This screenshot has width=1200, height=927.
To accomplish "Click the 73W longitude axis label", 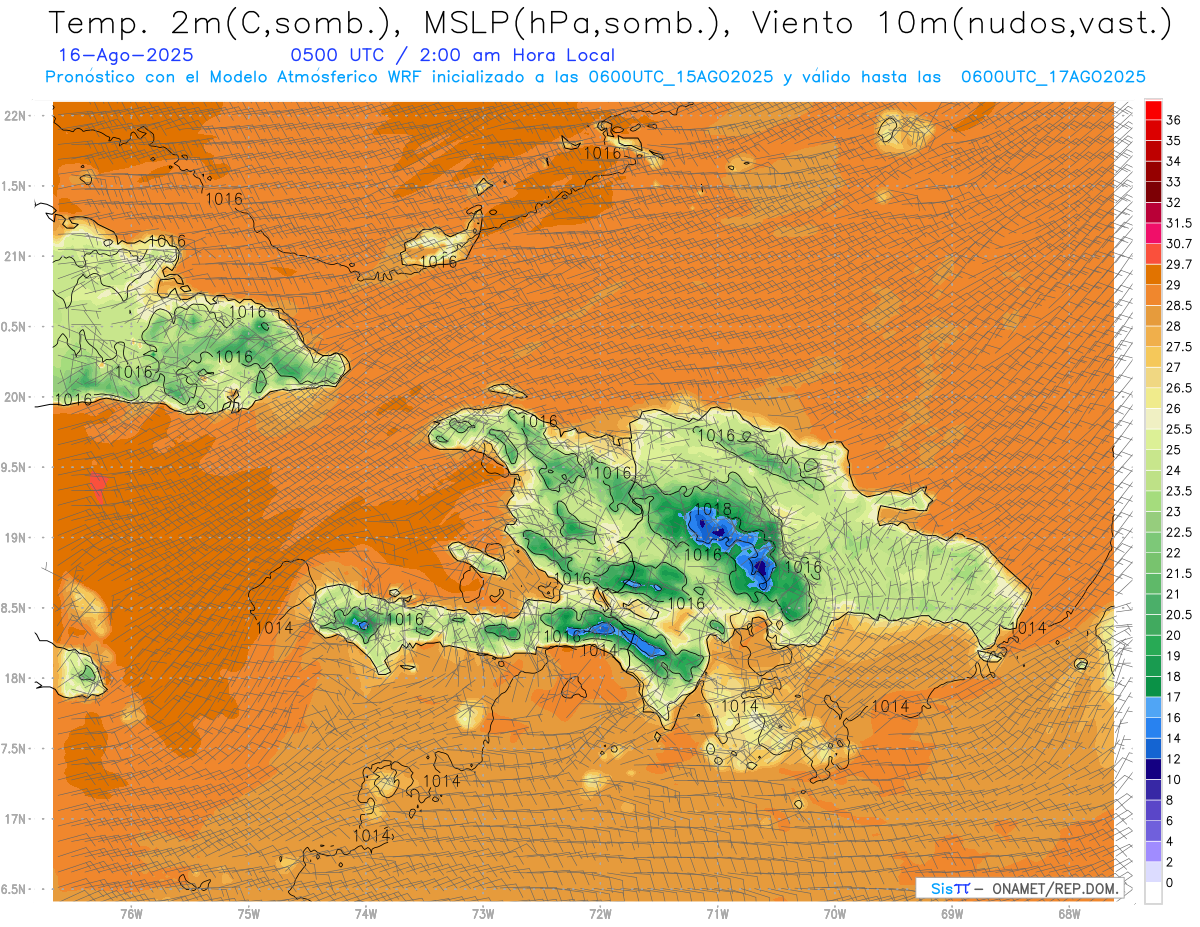I will pos(483,913).
